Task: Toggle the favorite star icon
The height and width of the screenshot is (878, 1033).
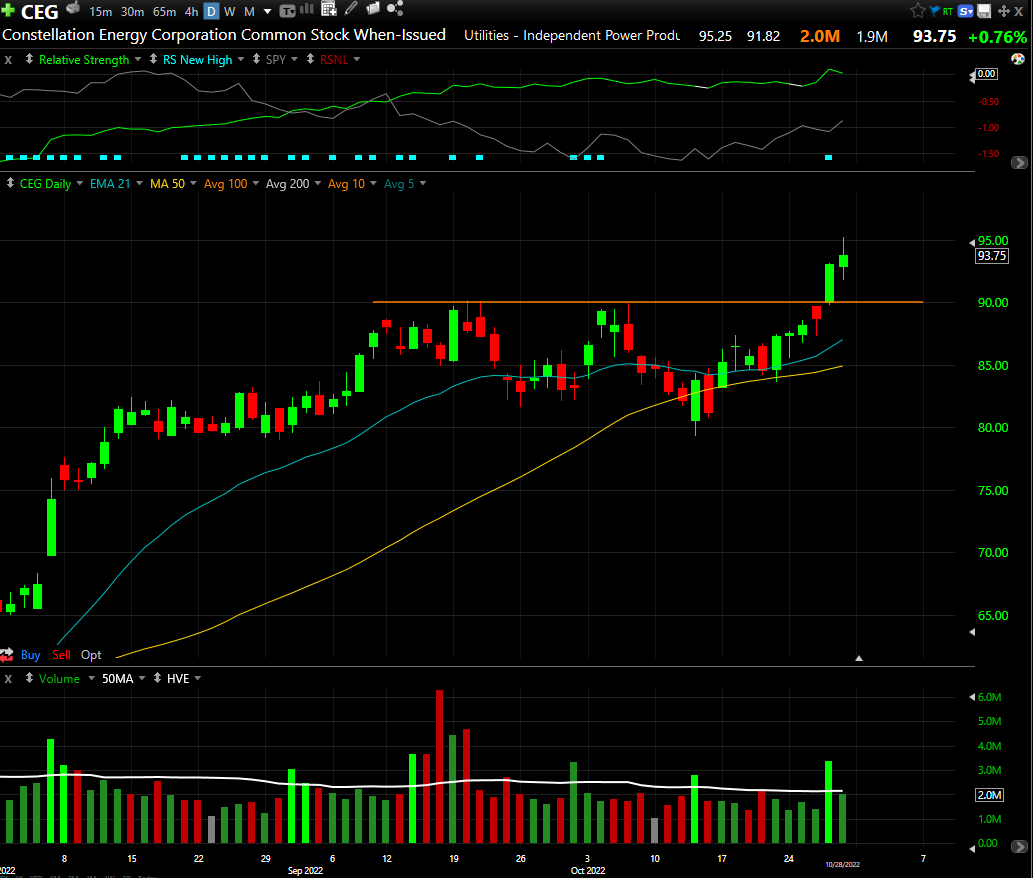Action: 918,11
